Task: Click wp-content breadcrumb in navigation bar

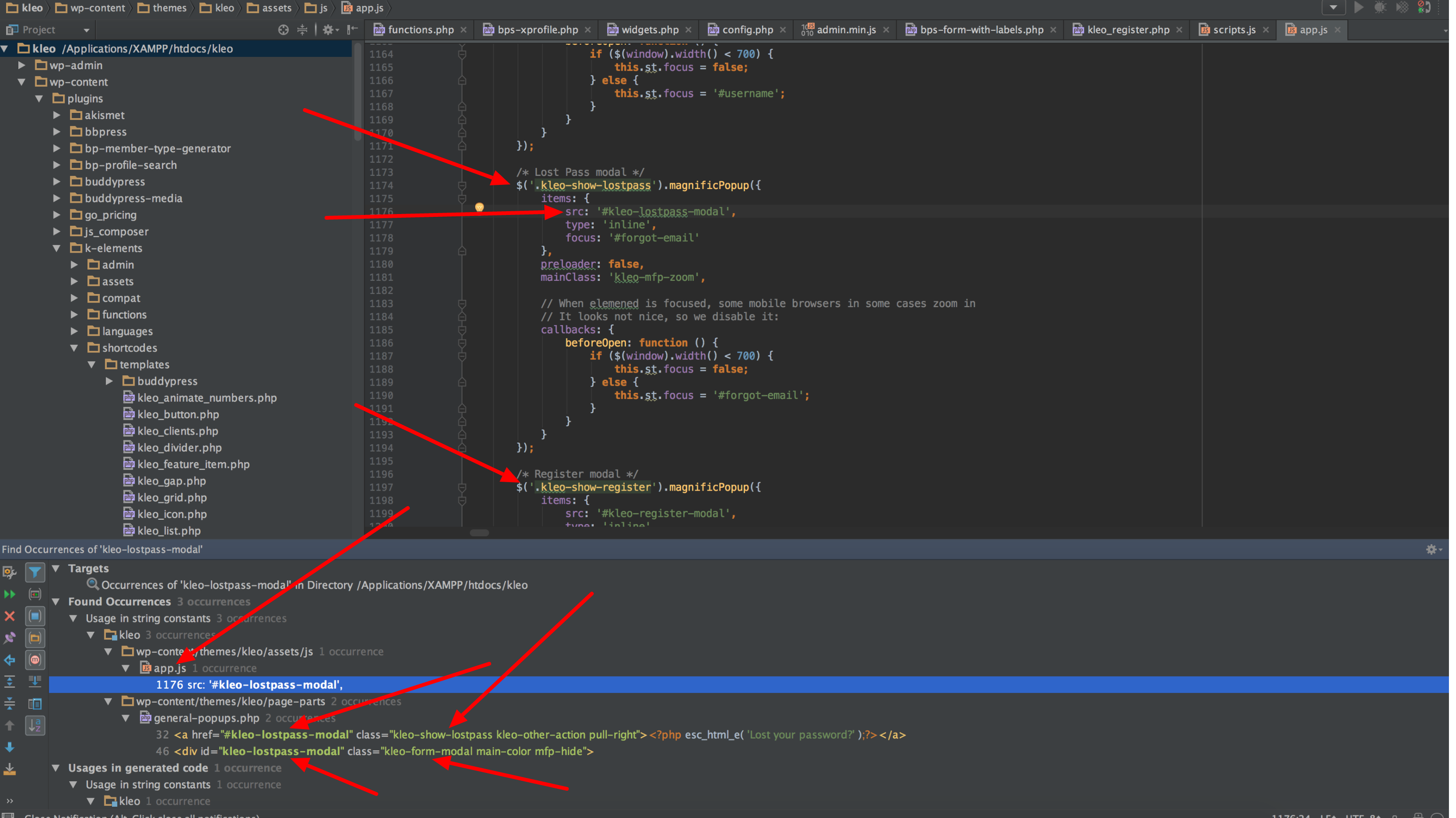Action: point(90,8)
